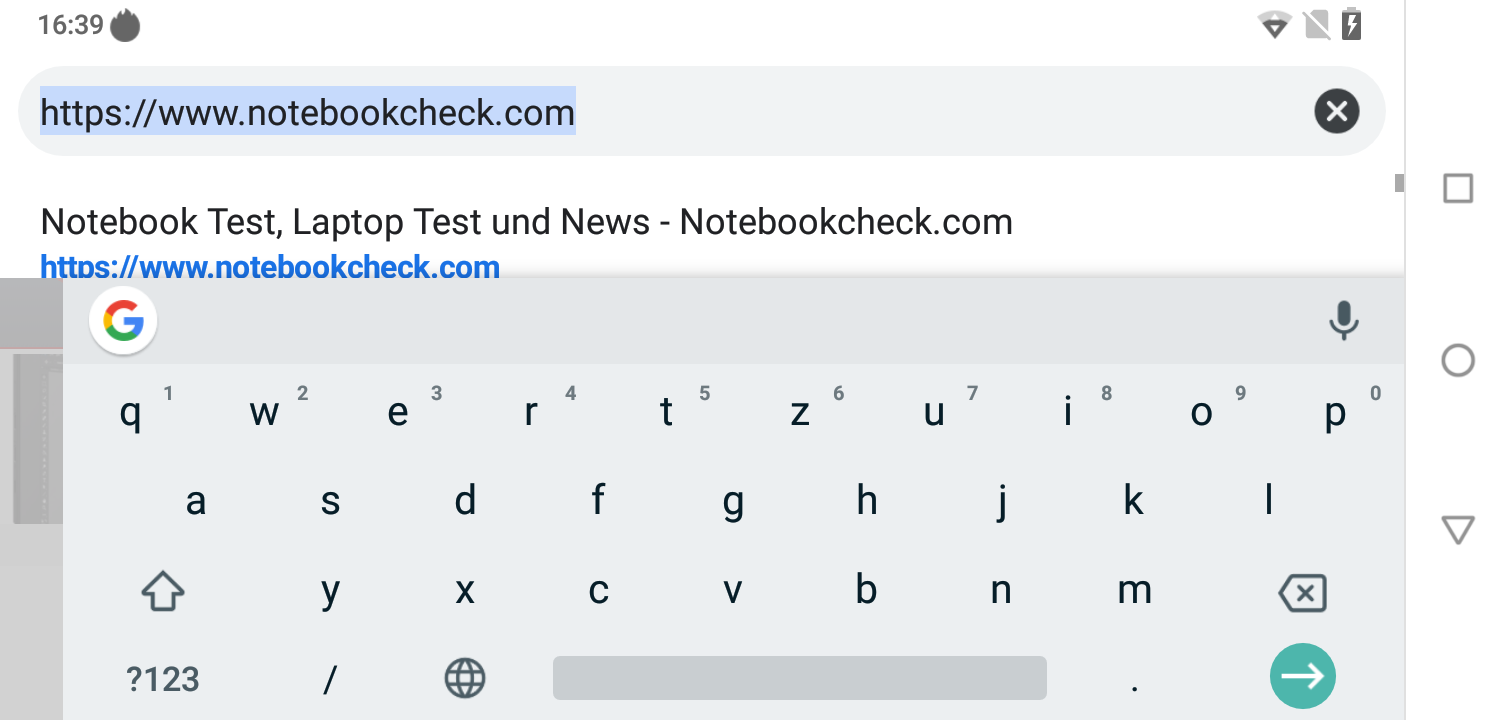Image resolution: width=1512 pixels, height=720 pixels.
Task: Tap the letter p key
Action: point(1336,412)
